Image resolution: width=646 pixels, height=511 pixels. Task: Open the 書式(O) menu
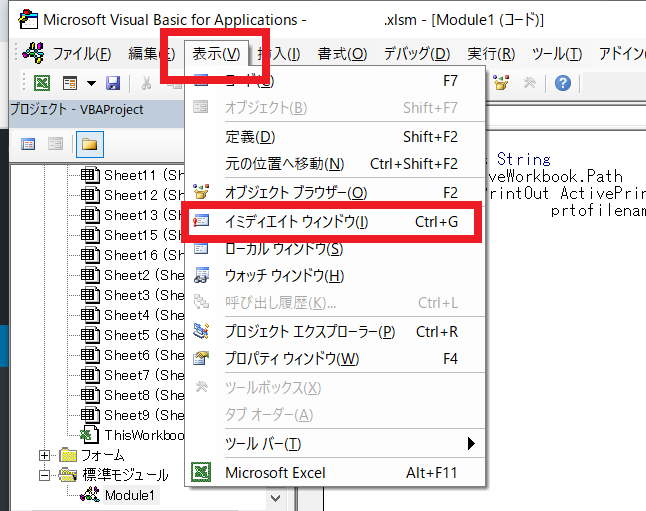pyautogui.click(x=342, y=54)
